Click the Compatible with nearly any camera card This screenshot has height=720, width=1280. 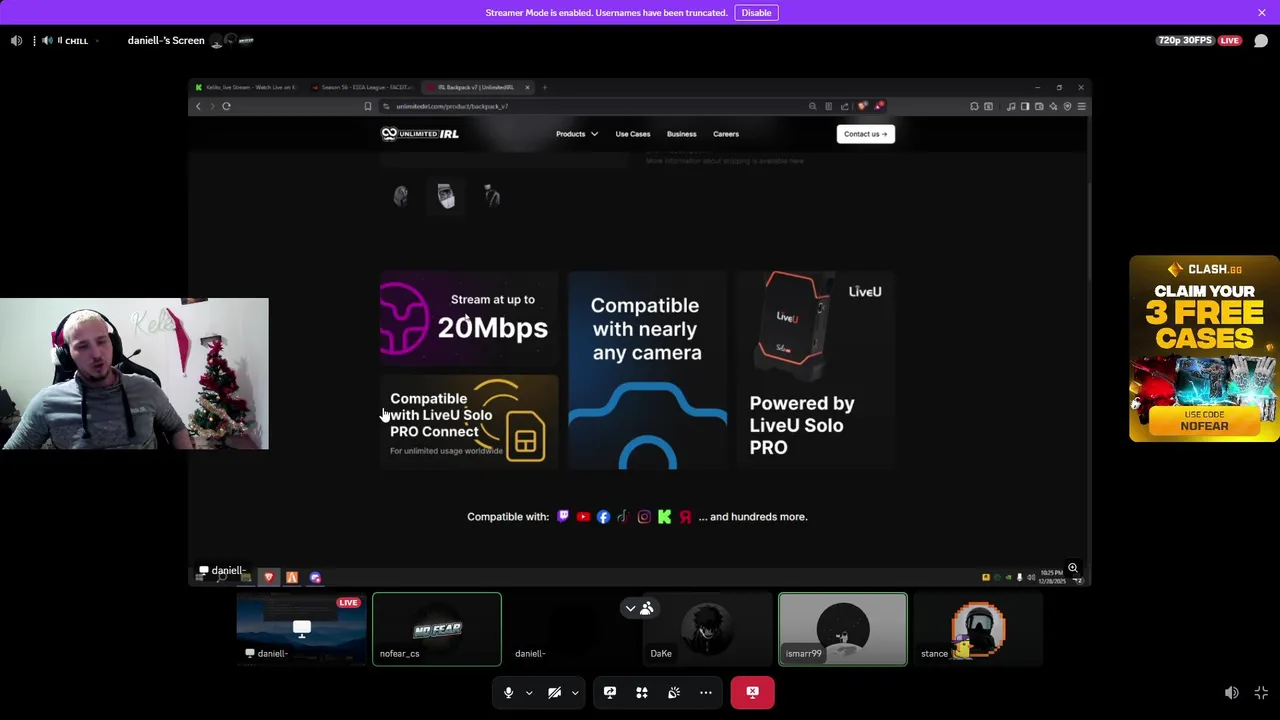point(647,370)
